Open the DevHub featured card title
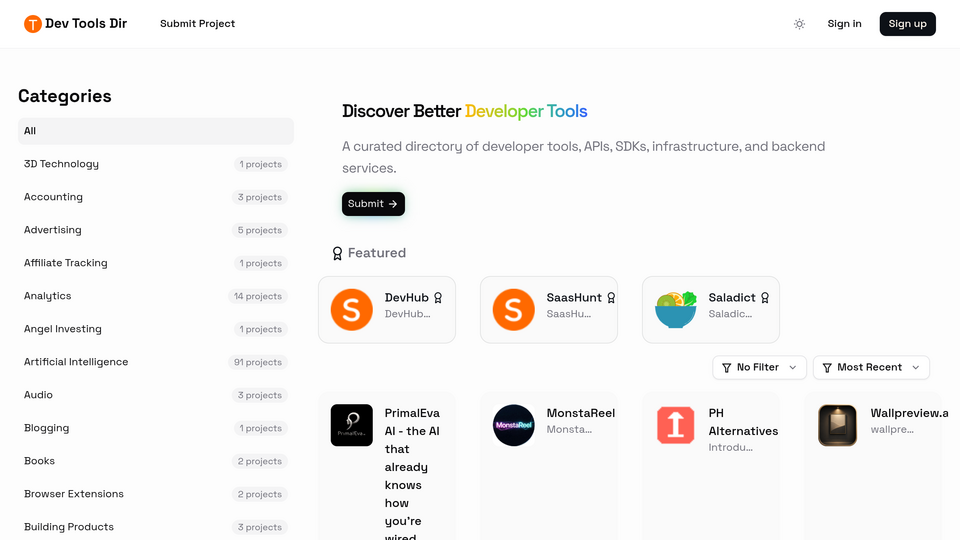The image size is (960, 540). pyautogui.click(x=407, y=298)
